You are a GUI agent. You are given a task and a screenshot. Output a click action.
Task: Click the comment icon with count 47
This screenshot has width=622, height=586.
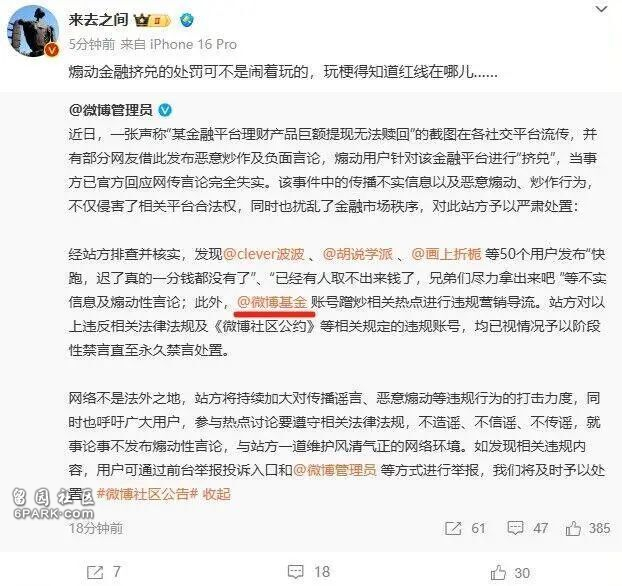pos(515,528)
